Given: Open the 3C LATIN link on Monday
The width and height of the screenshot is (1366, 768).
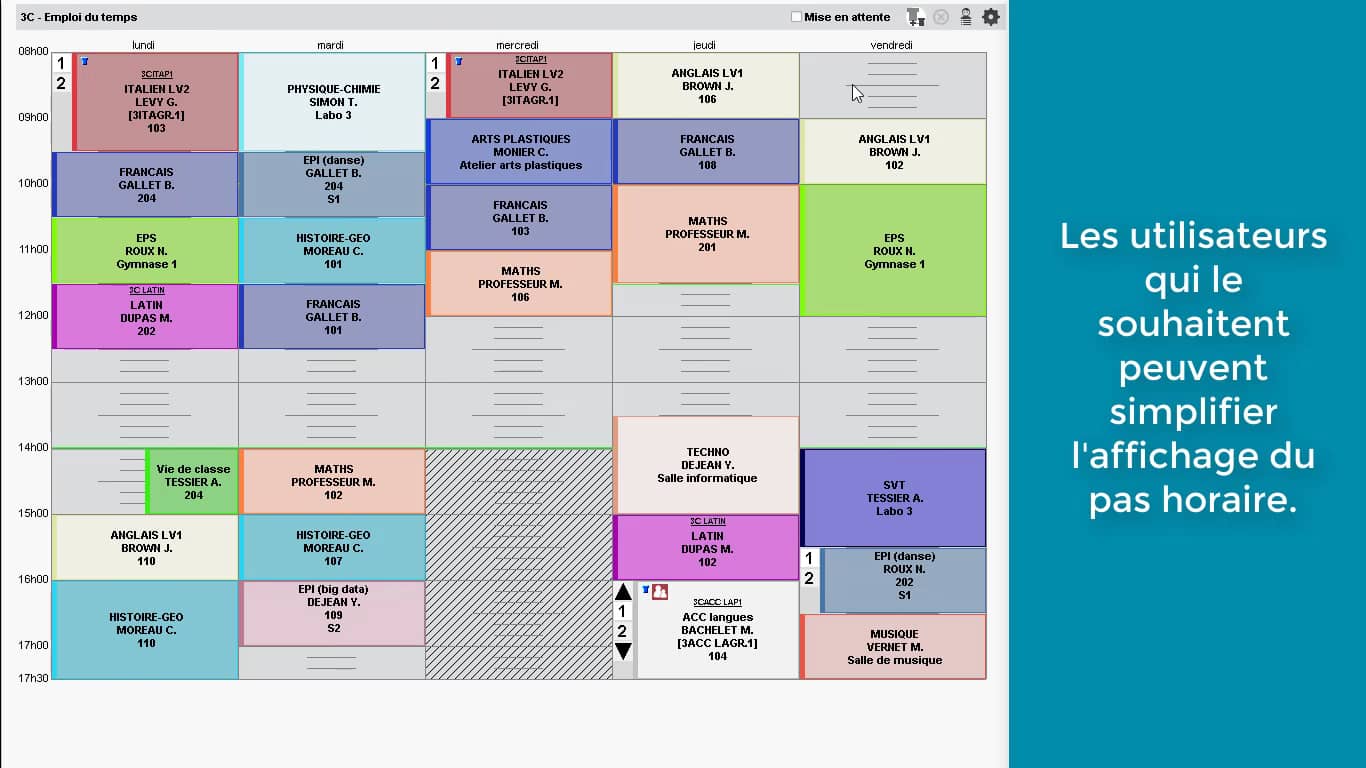Looking at the screenshot, I should pyautogui.click(x=147, y=290).
